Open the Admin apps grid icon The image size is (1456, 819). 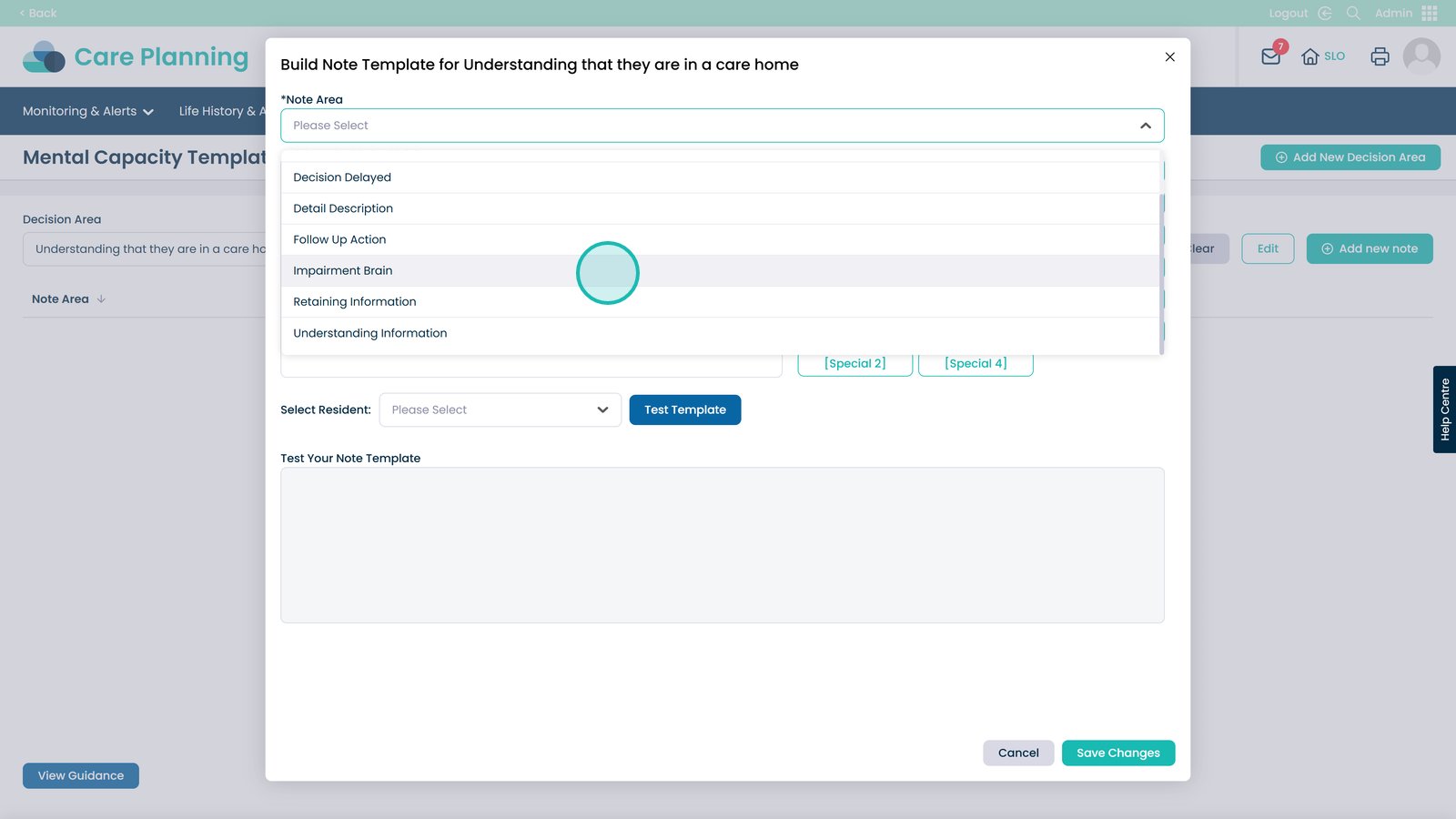point(1430,13)
